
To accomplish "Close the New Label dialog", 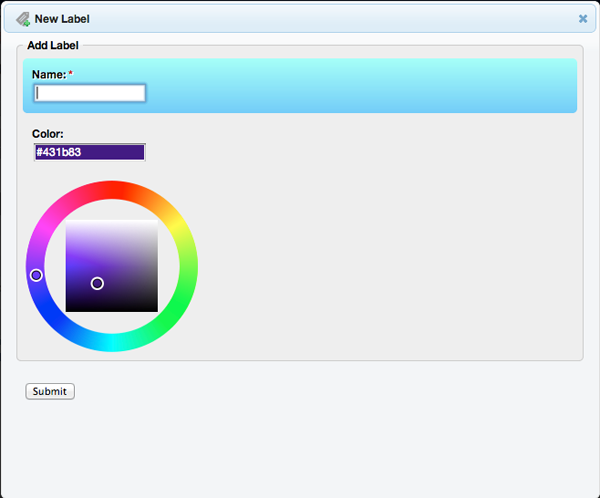I will pos(583,18).
